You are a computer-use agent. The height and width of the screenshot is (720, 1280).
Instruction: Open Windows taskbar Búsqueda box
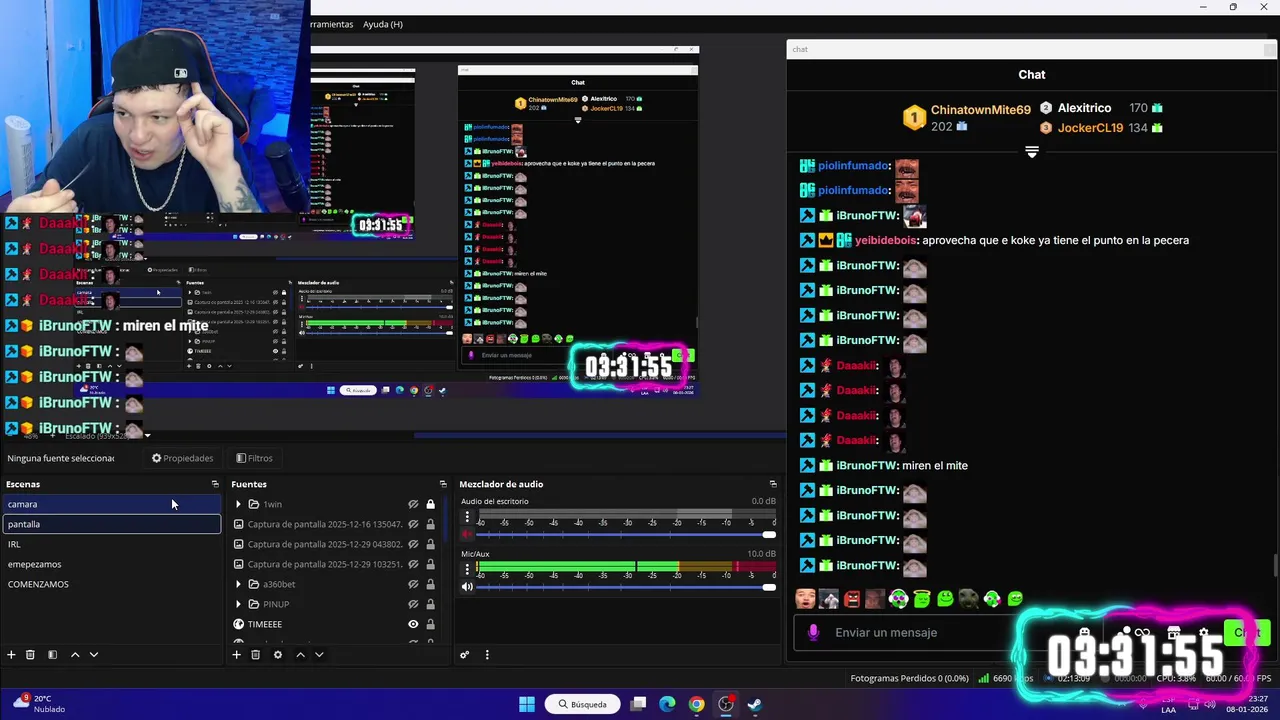pyautogui.click(x=584, y=704)
